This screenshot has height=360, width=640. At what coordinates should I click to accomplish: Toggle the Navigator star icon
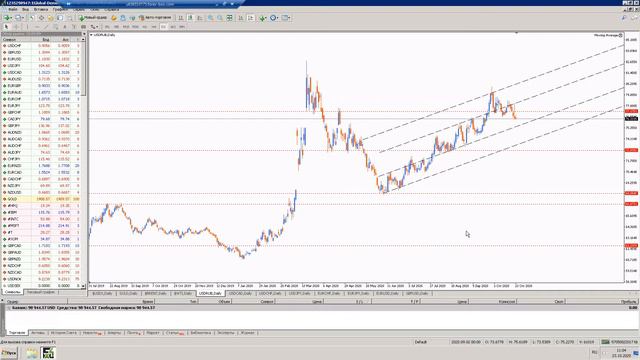[x=50, y=18]
